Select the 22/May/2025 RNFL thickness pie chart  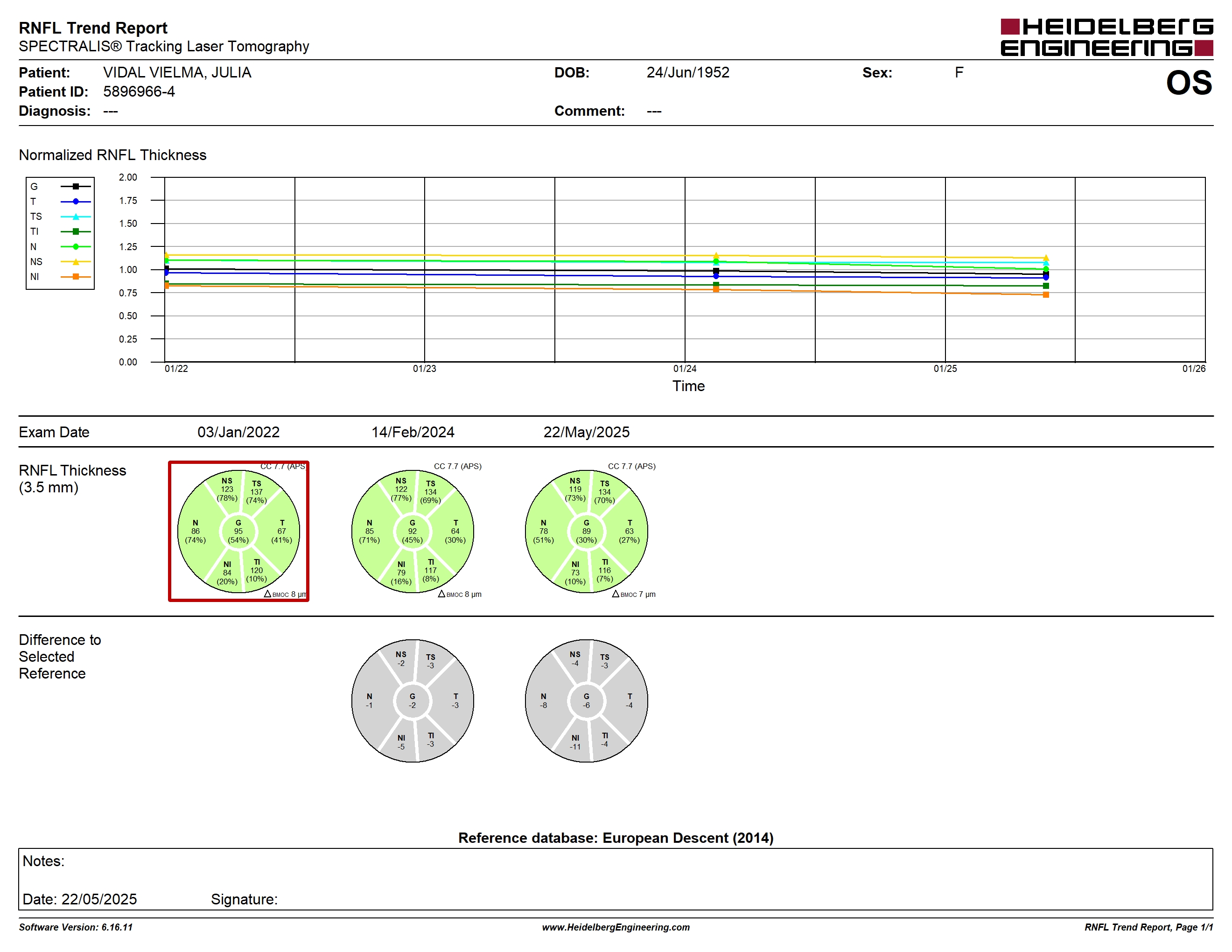(586, 531)
